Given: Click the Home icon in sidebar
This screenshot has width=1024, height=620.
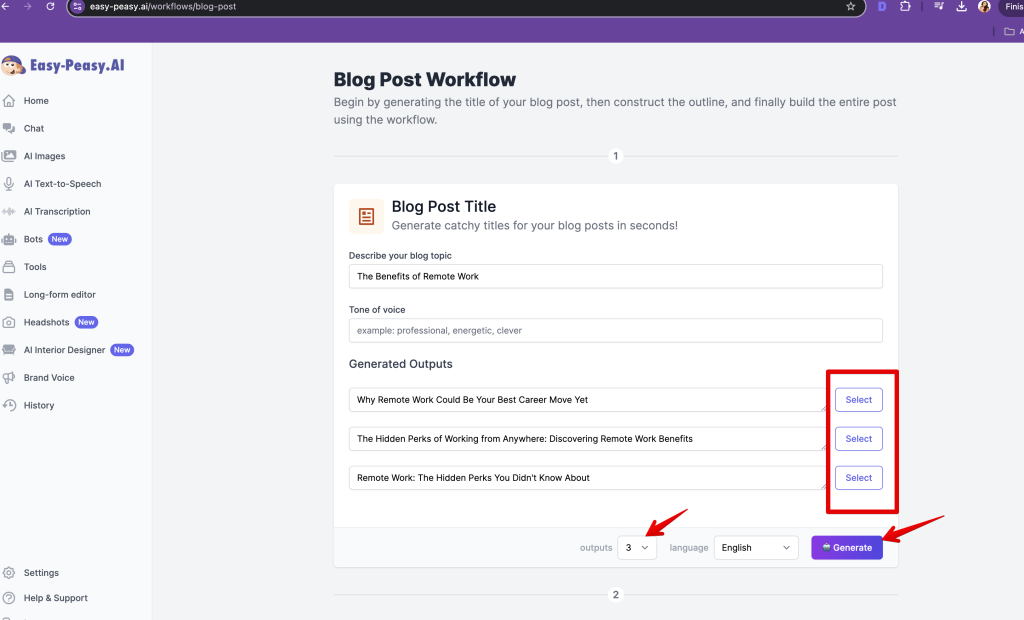Looking at the screenshot, I should pos(9,101).
